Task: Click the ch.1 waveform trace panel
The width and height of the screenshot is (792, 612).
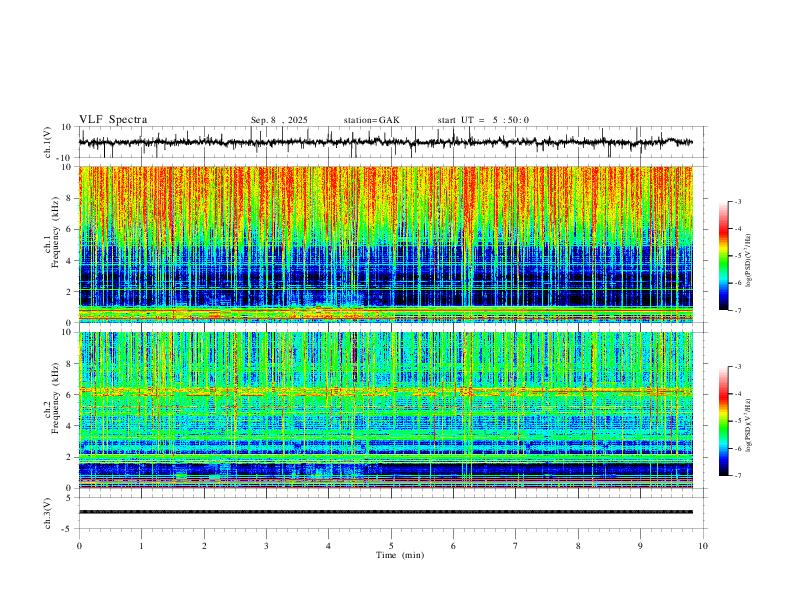Action: (393, 142)
